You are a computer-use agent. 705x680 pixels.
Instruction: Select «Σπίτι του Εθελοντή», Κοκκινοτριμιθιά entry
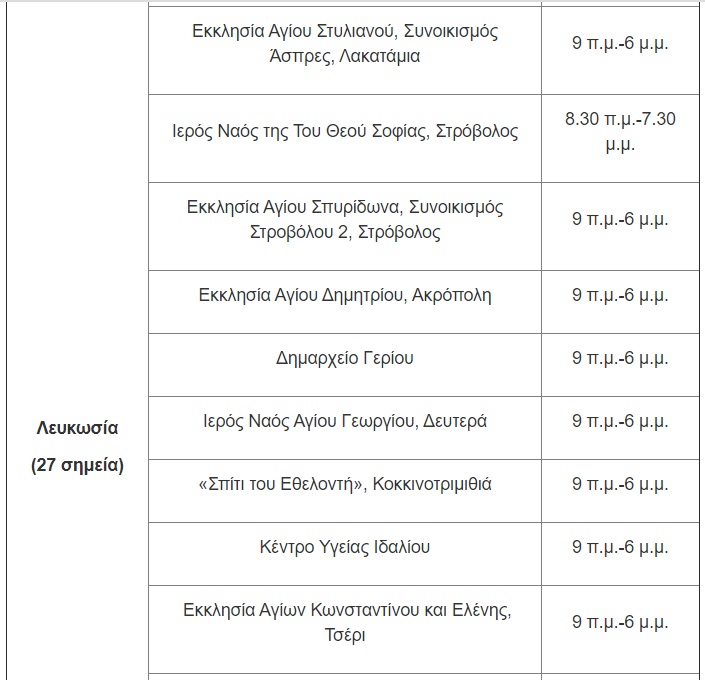pos(345,484)
